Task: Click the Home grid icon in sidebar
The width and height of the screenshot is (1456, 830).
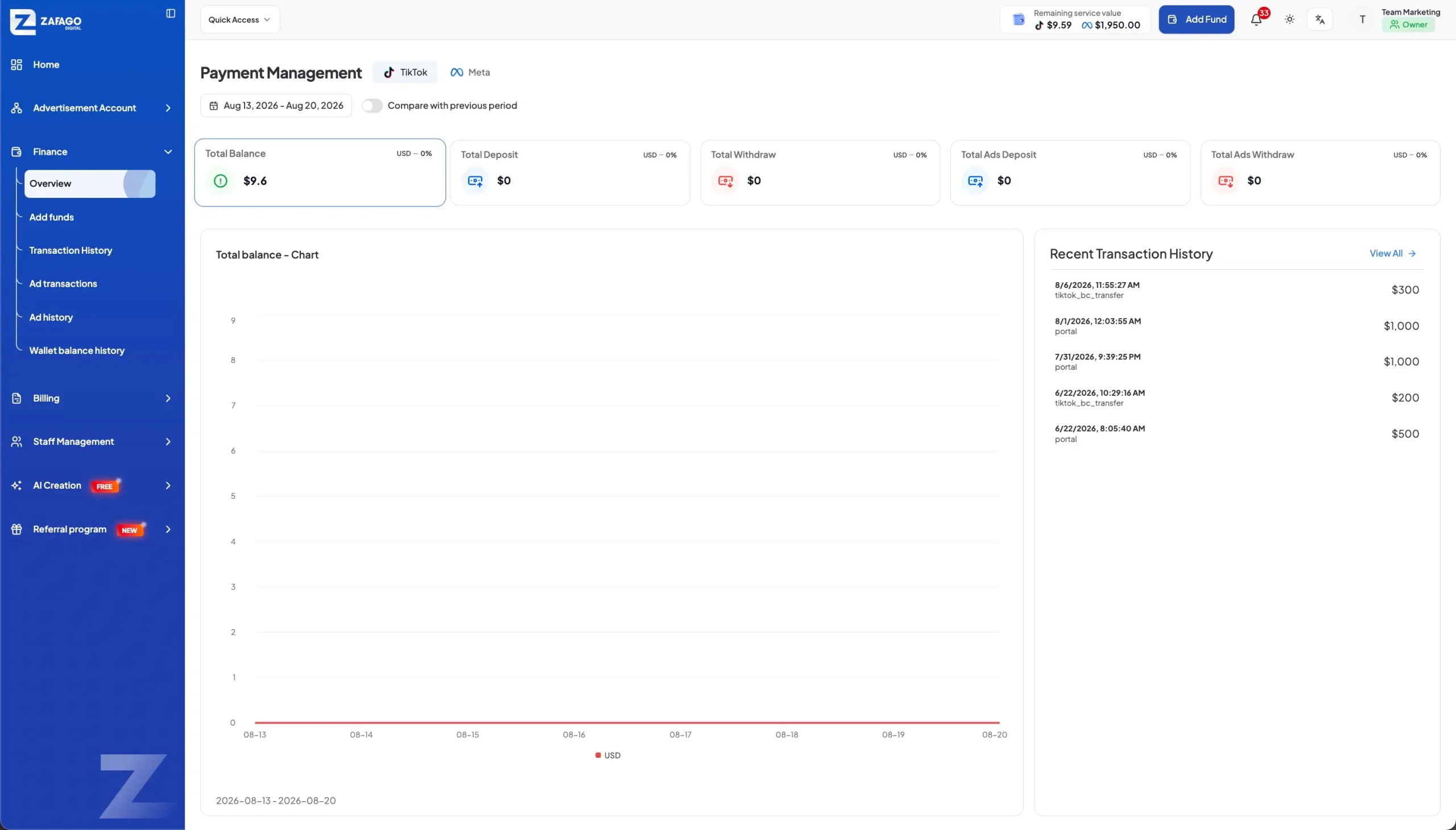Action: coord(16,64)
